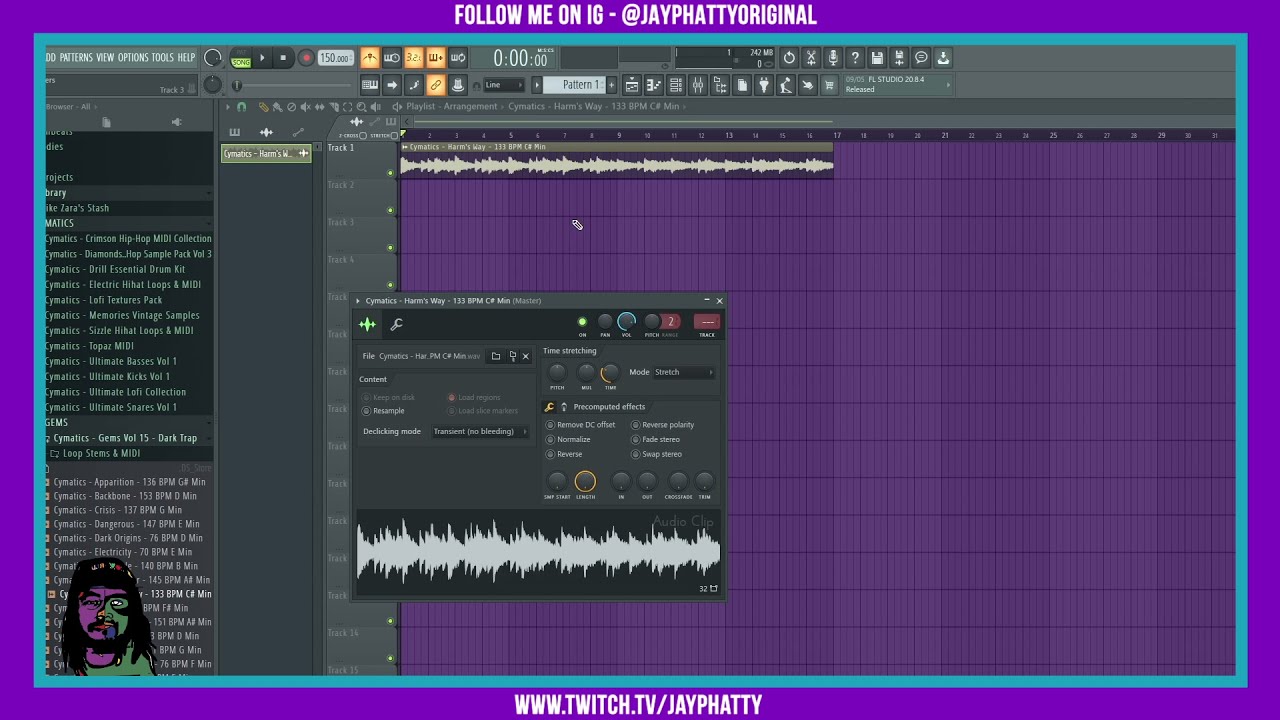1280x720 pixels.
Task: Open the Channel rack icon
Action: 675,85
